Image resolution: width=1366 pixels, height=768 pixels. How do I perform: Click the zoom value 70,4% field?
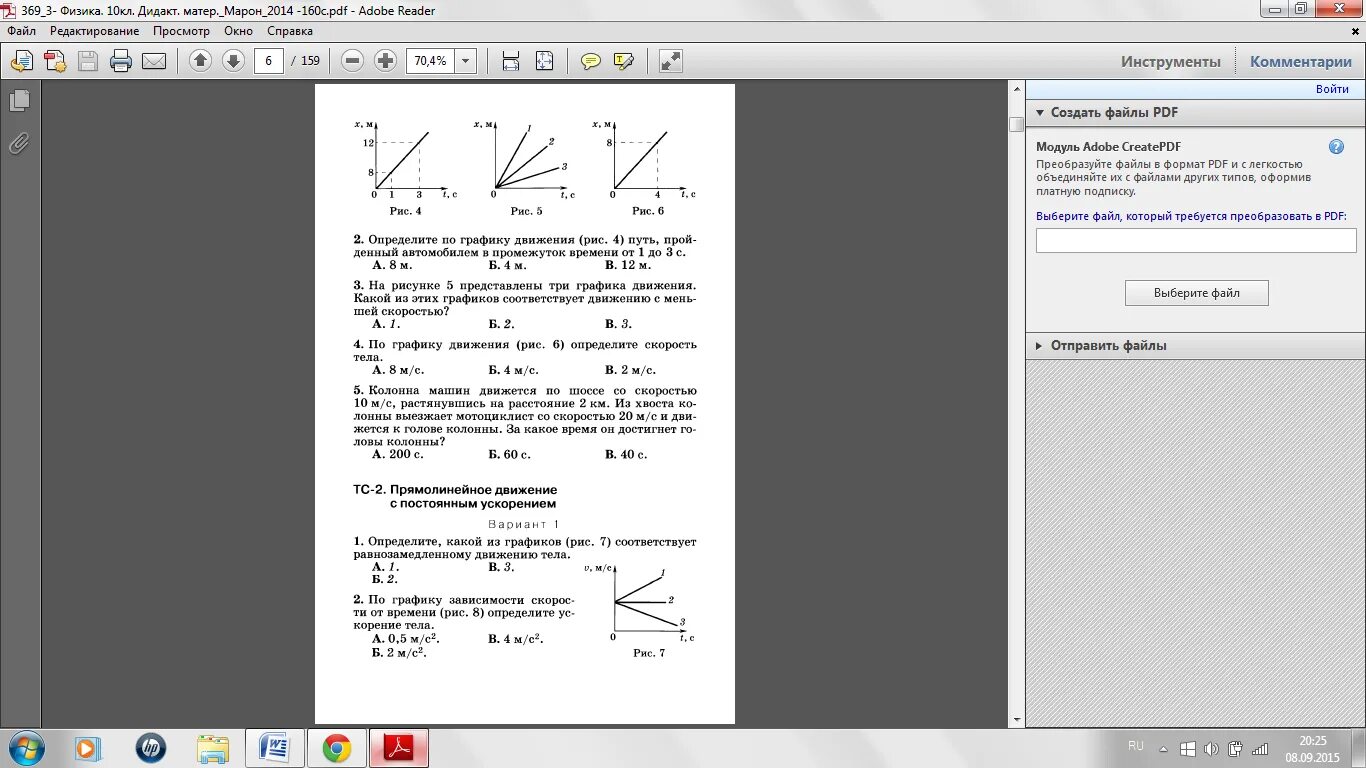click(430, 61)
